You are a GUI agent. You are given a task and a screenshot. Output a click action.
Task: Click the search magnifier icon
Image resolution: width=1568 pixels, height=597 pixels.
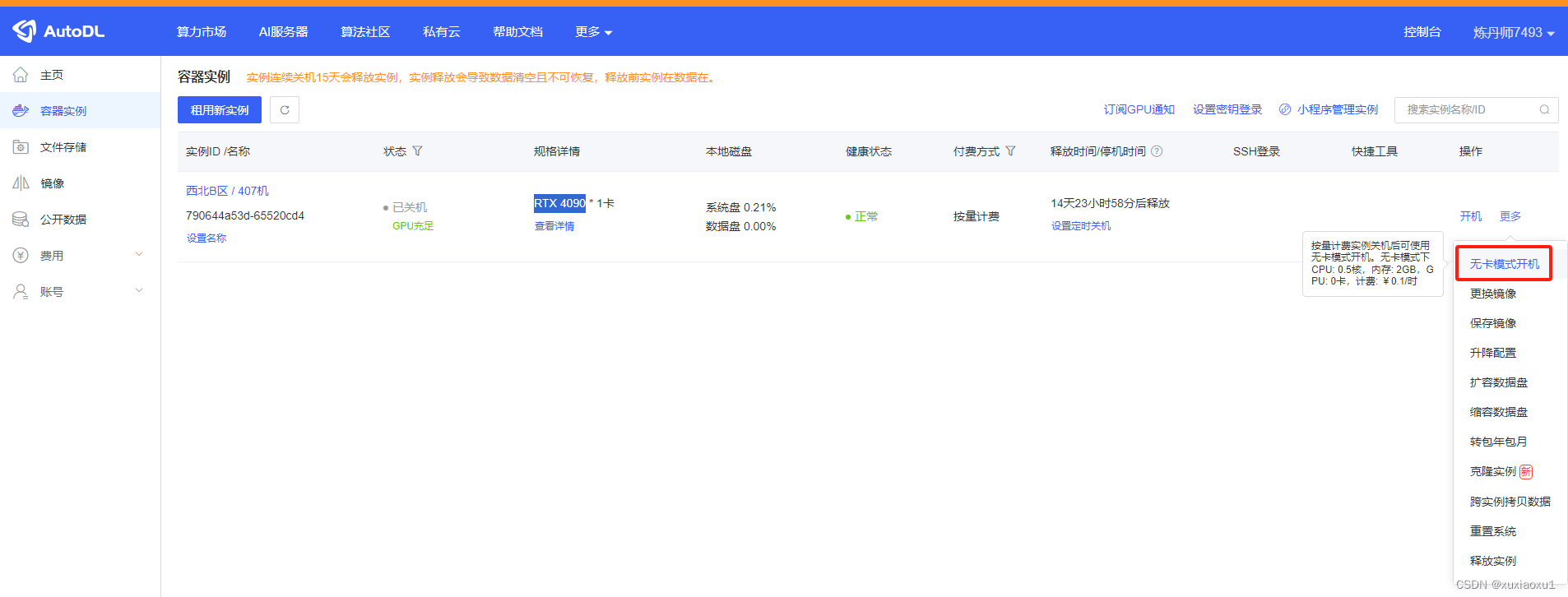[1544, 109]
